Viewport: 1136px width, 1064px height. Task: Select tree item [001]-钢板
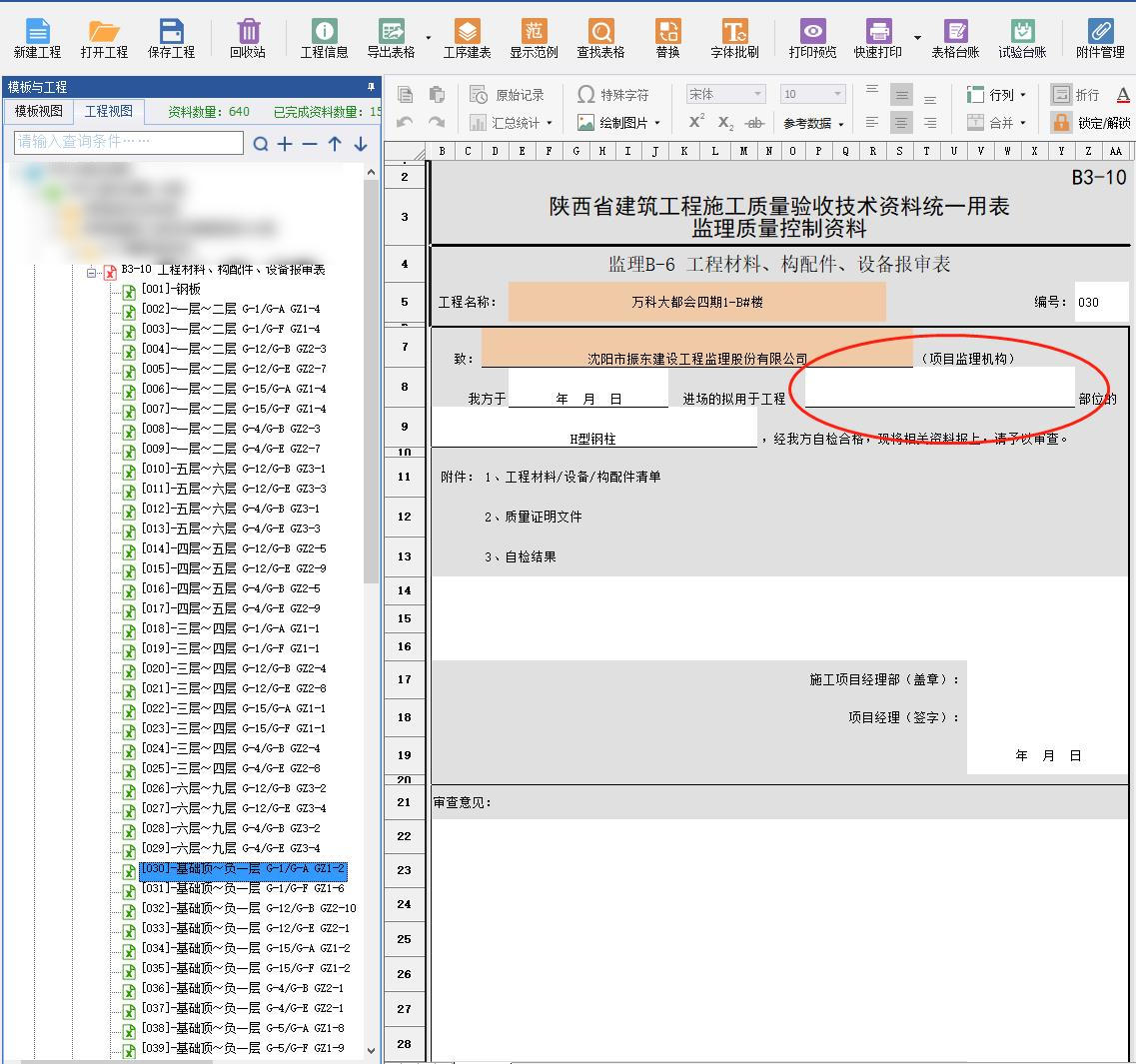point(170,289)
